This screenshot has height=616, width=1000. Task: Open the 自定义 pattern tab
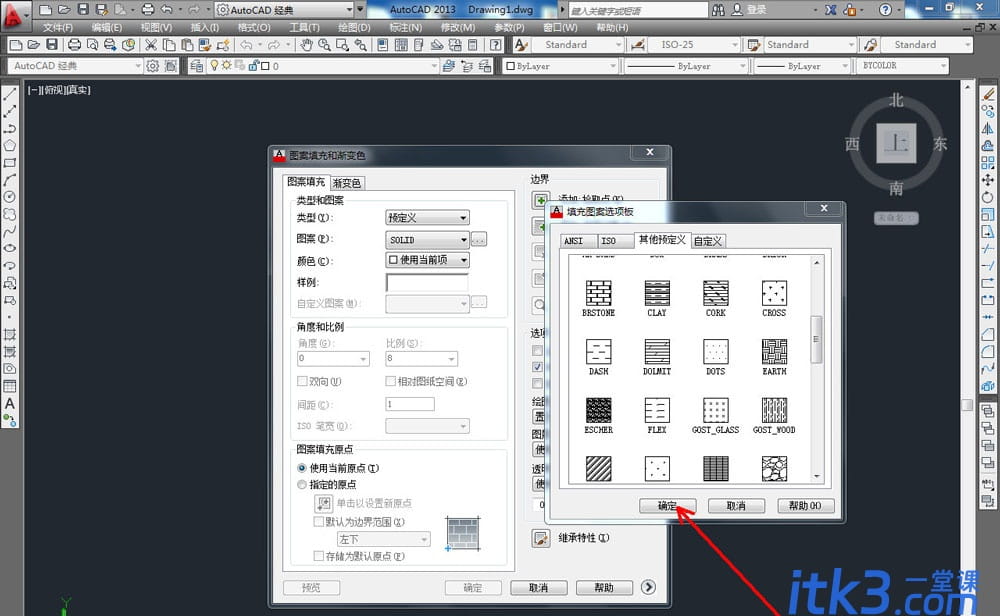pyautogui.click(x=708, y=241)
